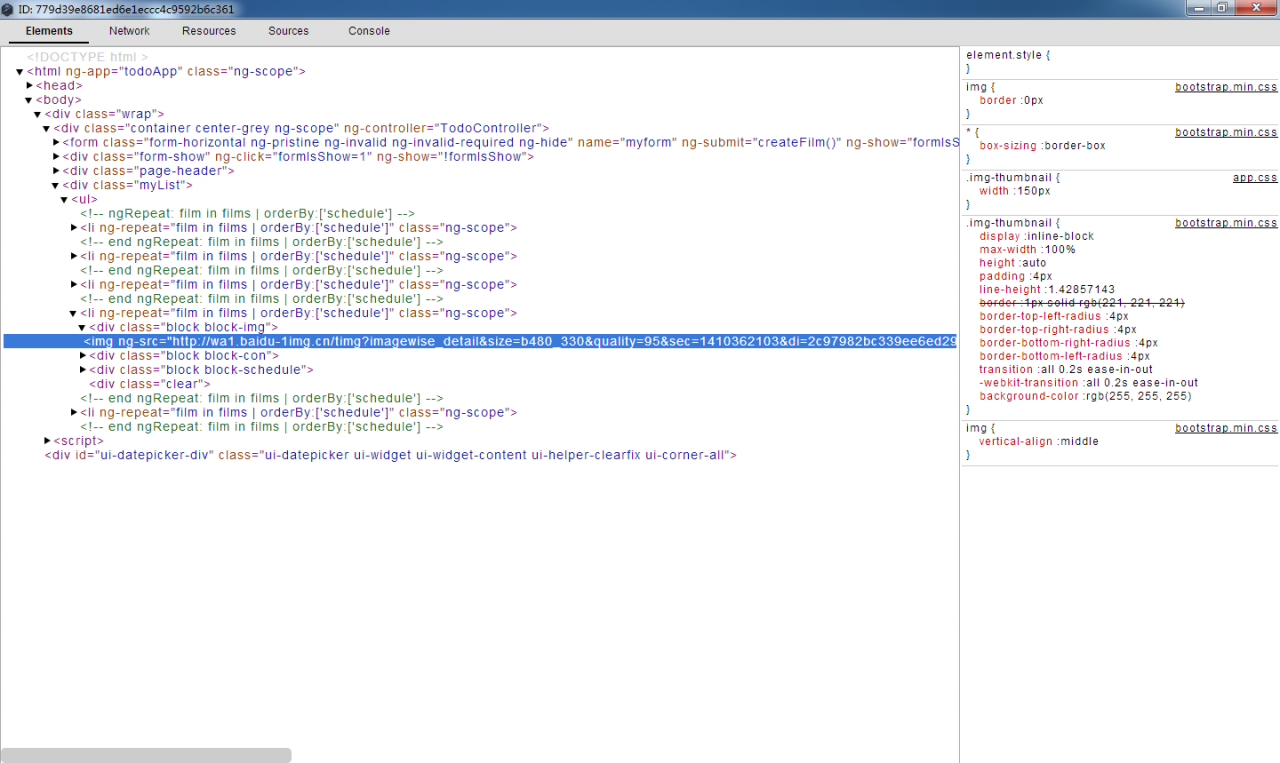Click the line-height :1.42857143 property

tap(1047, 290)
